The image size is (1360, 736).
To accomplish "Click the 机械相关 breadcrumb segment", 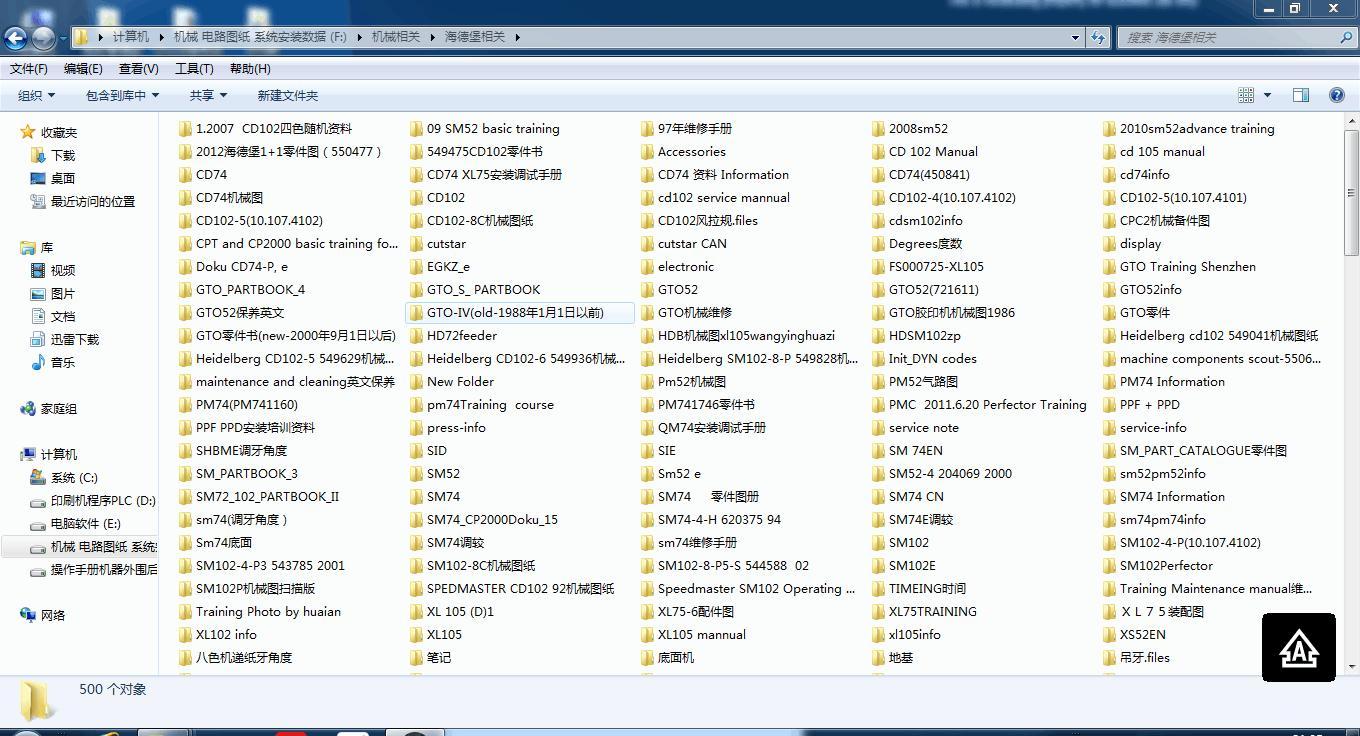I will click(396, 37).
